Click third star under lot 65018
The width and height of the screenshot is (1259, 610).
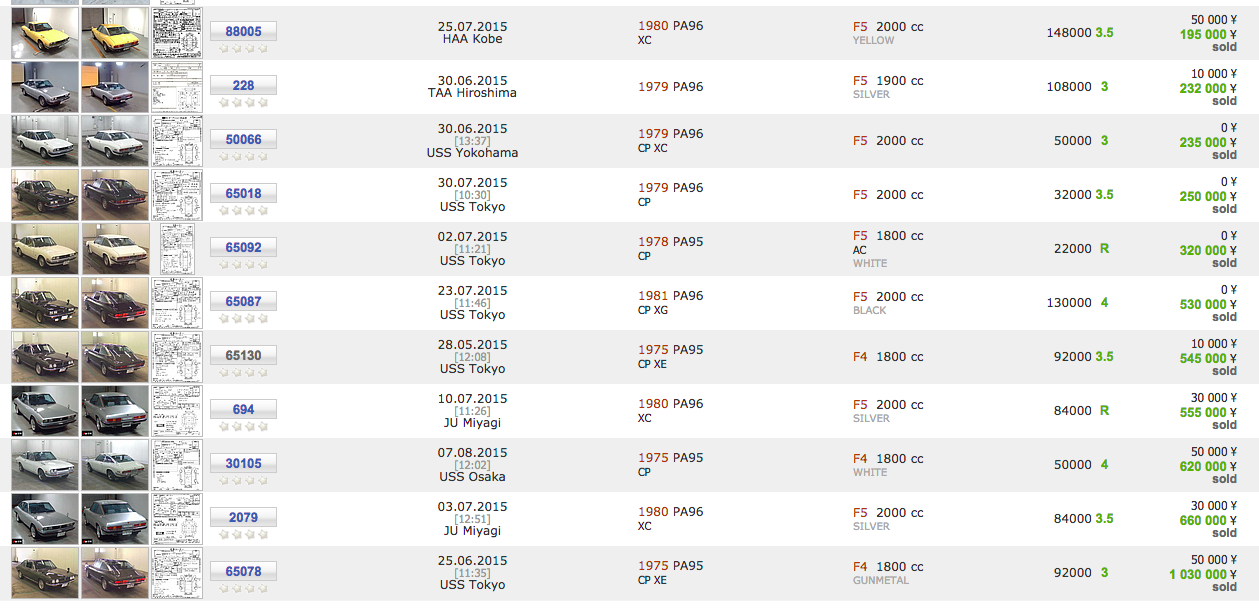point(250,210)
